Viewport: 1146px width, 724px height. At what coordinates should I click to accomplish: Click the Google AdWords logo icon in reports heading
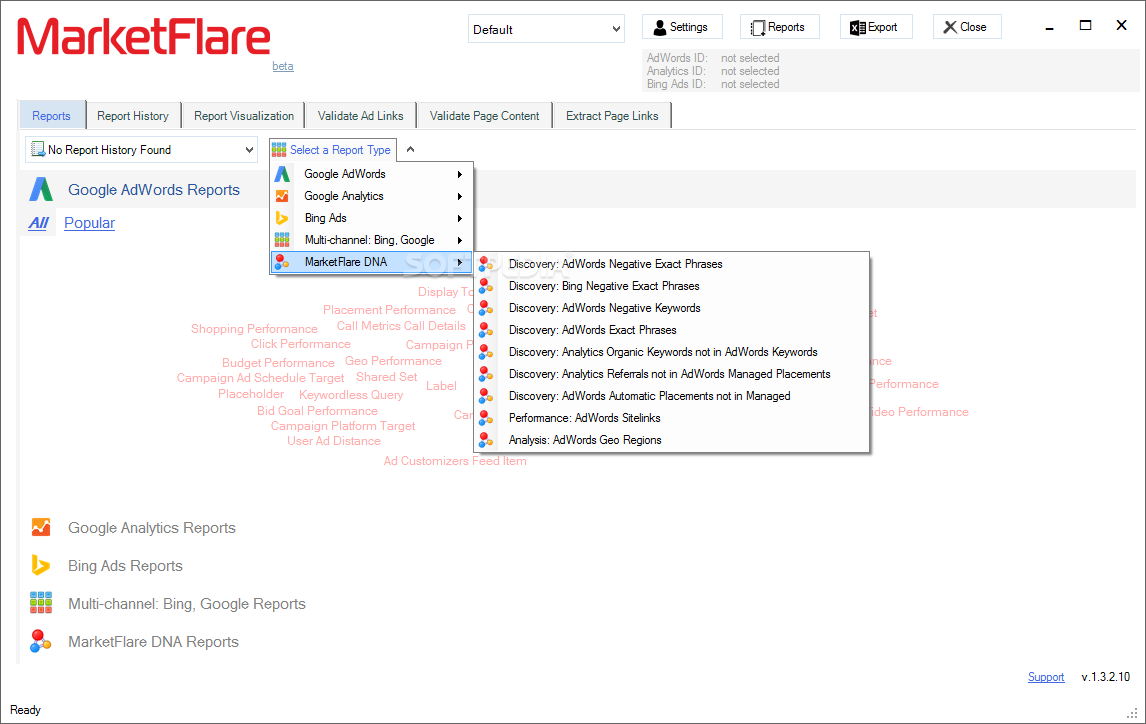click(x=41, y=189)
